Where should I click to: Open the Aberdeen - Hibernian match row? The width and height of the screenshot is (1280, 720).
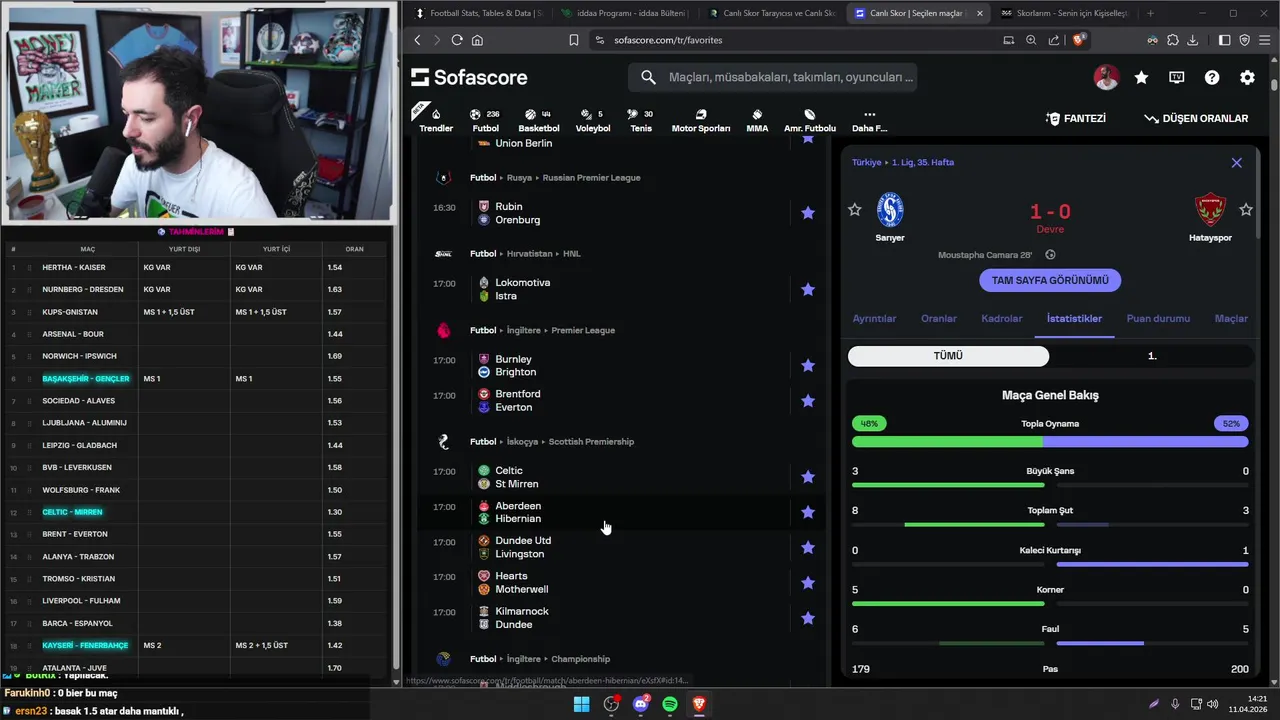pyautogui.click(x=620, y=512)
